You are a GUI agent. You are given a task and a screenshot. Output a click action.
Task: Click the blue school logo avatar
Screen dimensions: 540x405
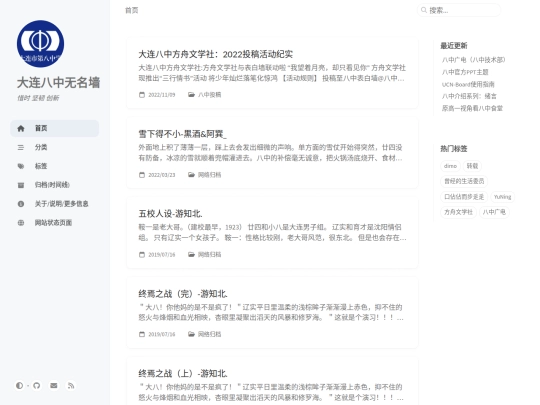[x=40, y=44]
